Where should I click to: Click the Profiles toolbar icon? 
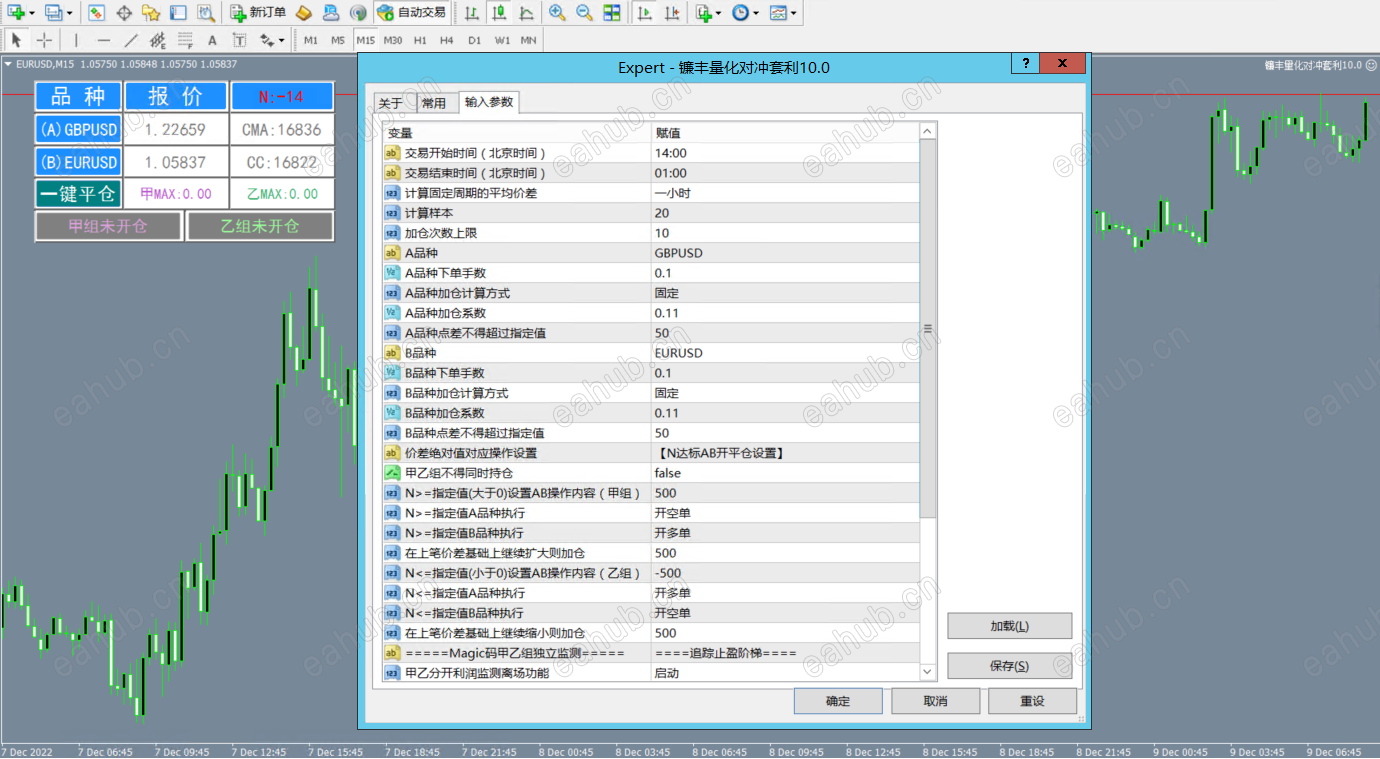tap(53, 12)
